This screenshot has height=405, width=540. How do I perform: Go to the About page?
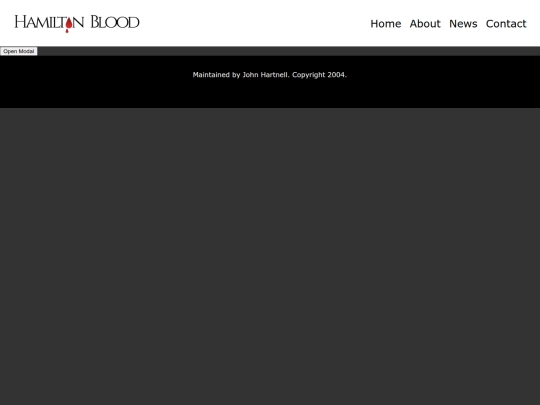click(425, 24)
